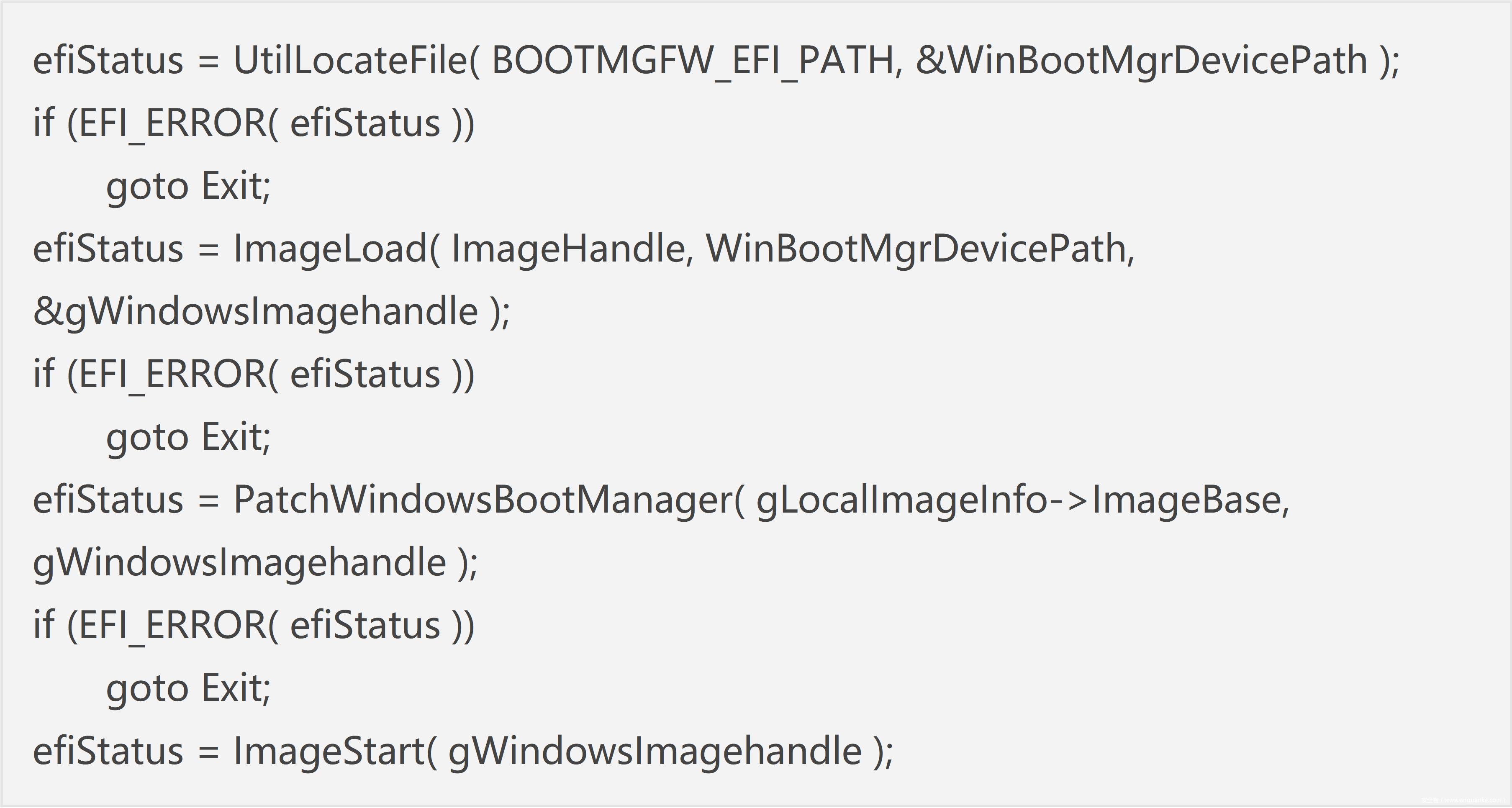Click the goto Exit just above ImageStart
Image resolution: width=1512 pixels, height=808 pixels.
tap(188, 688)
